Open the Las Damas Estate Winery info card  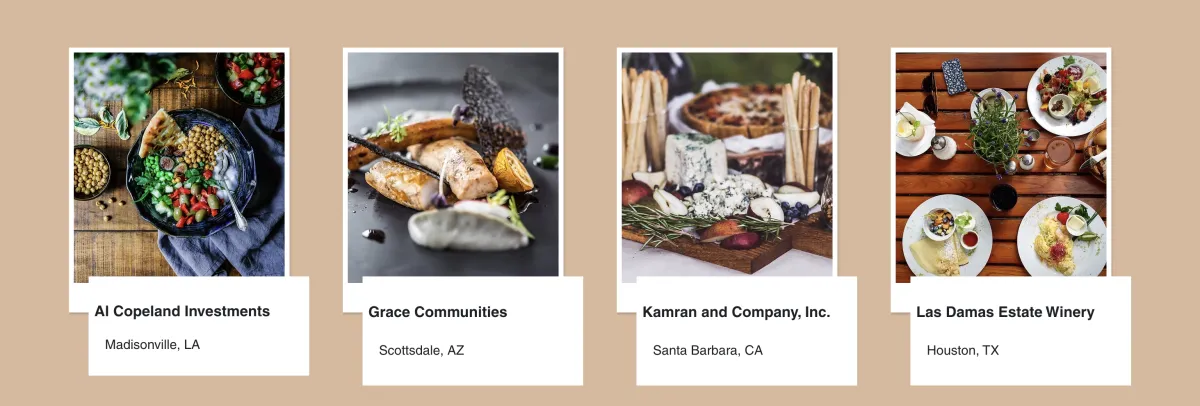(1021, 331)
